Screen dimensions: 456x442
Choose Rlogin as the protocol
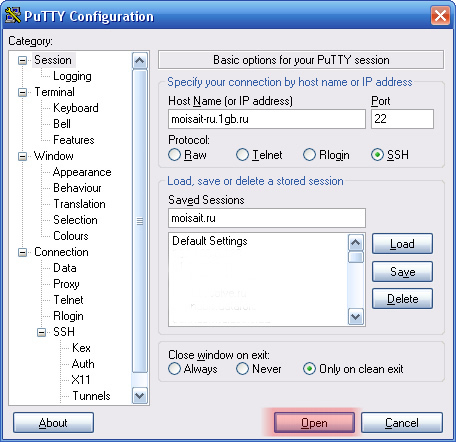309,155
